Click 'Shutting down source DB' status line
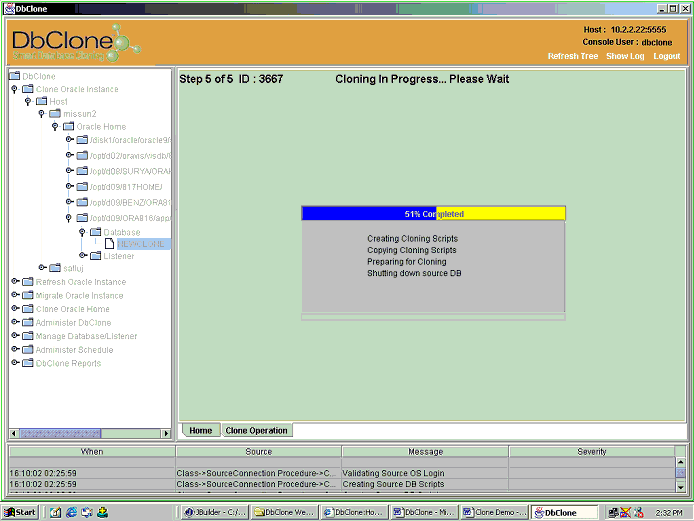The image size is (694, 521). click(414, 273)
